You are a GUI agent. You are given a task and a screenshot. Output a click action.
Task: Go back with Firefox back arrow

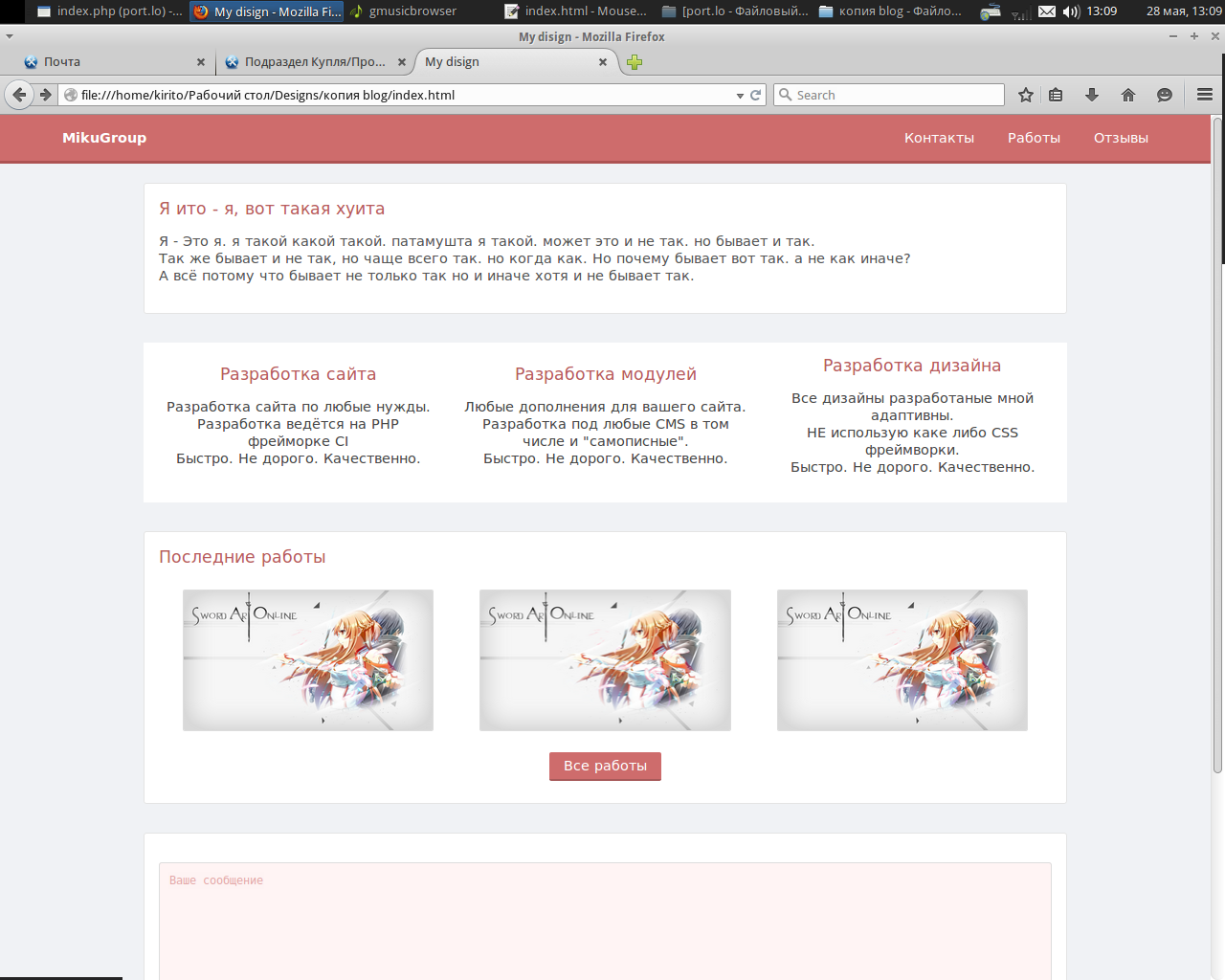click(19, 95)
